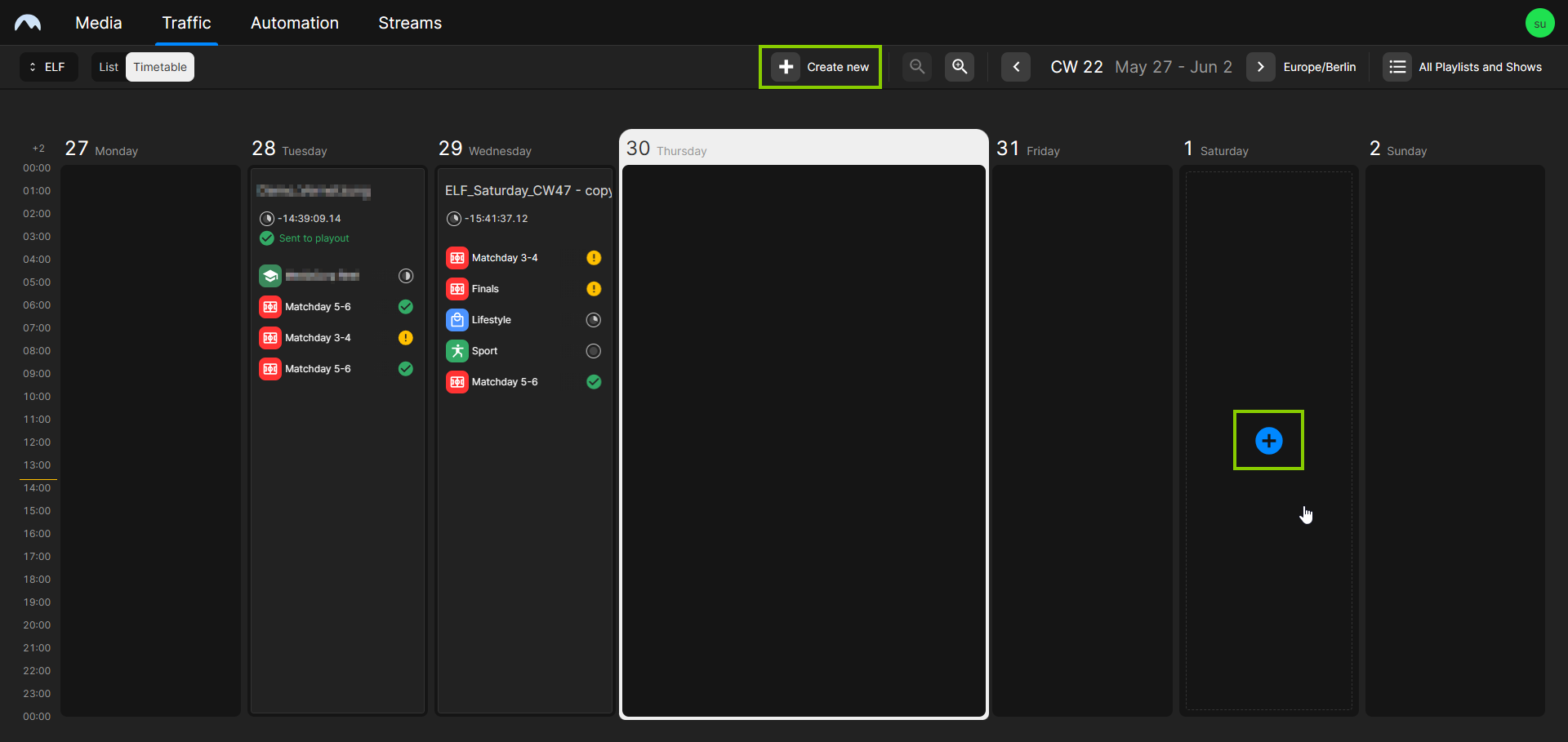Viewport: 1568px width, 742px height.
Task: Switch to the Media tab
Action: click(x=98, y=23)
